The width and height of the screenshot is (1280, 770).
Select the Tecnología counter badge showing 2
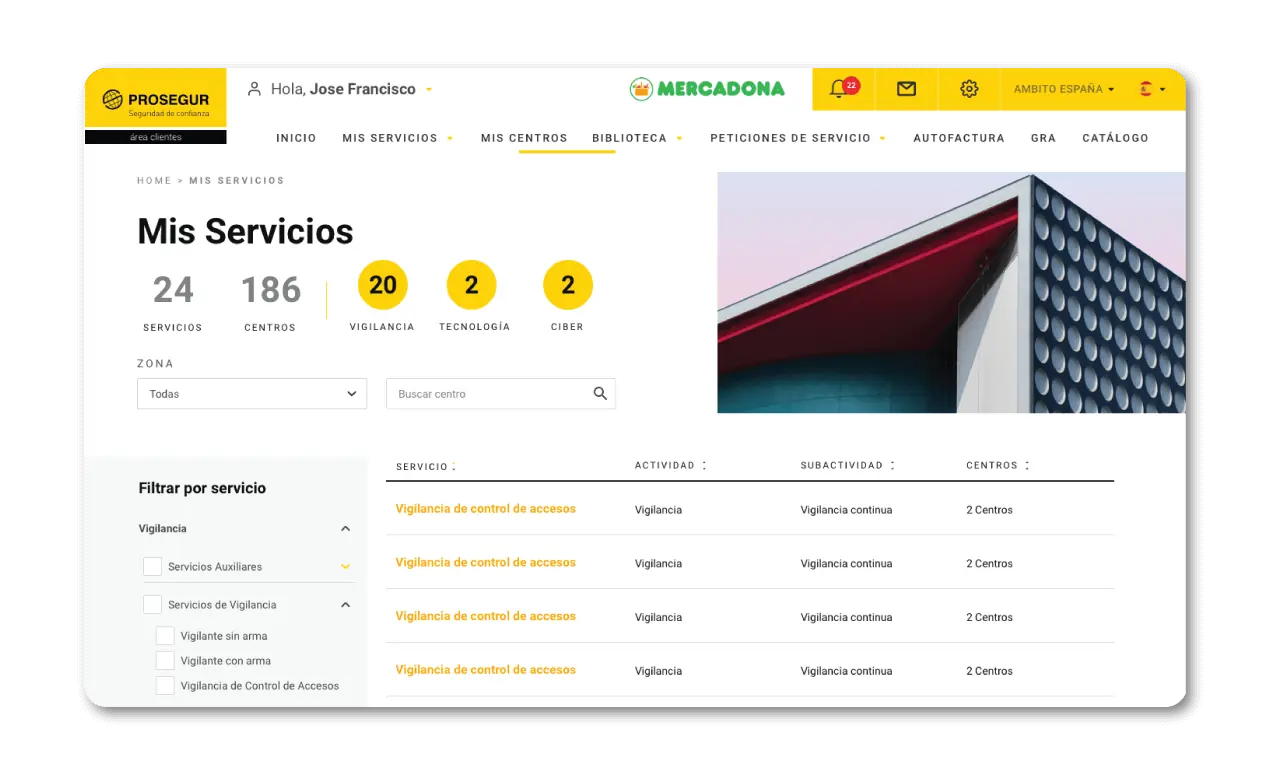tap(472, 284)
